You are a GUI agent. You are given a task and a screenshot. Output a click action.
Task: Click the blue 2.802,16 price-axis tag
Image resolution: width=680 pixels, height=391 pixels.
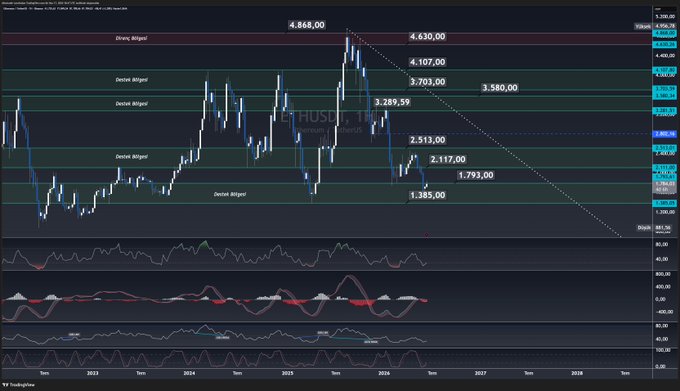pos(665,134)
